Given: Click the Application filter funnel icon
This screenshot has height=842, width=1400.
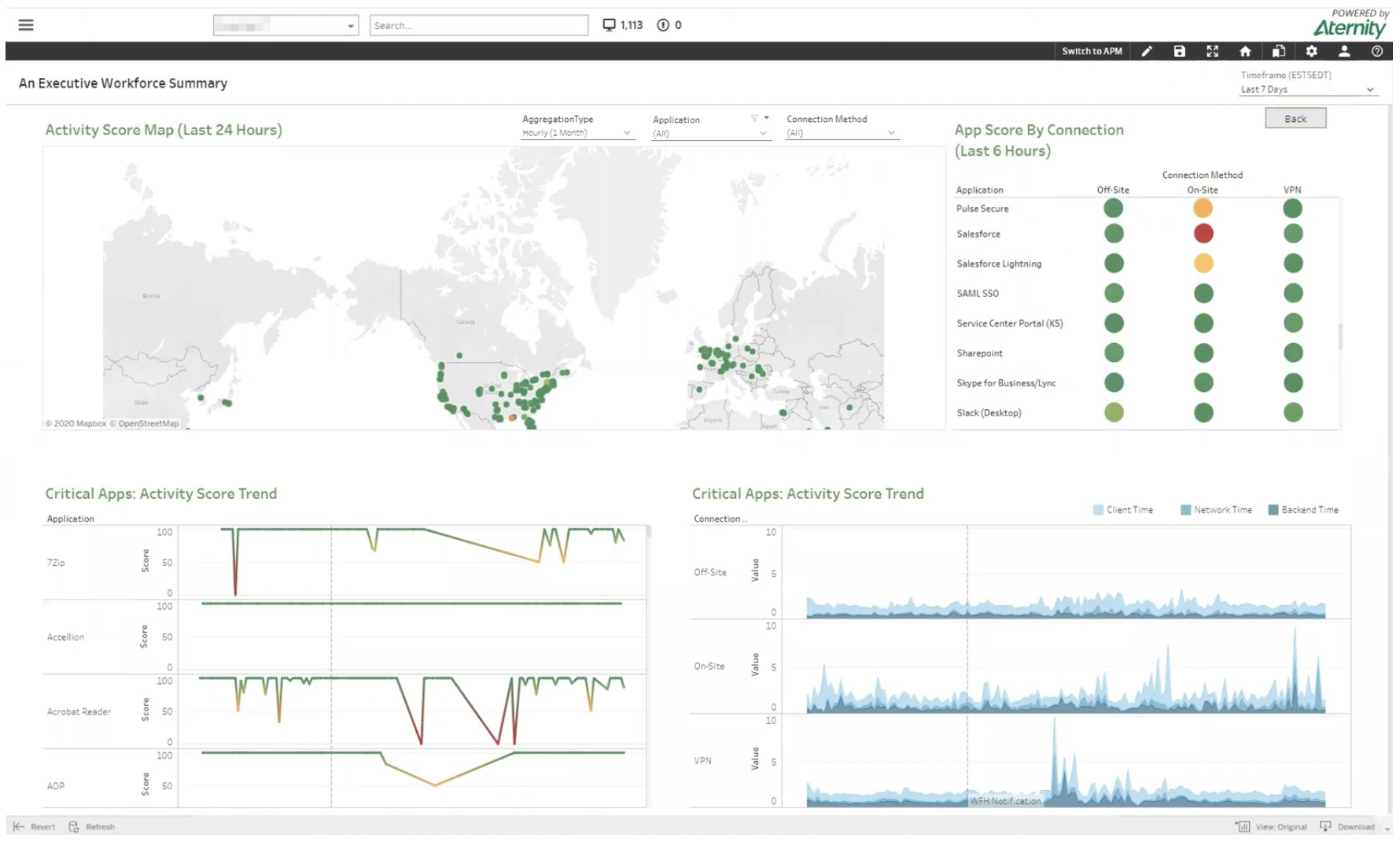Looking at the screenshot, I should point(754,118).
